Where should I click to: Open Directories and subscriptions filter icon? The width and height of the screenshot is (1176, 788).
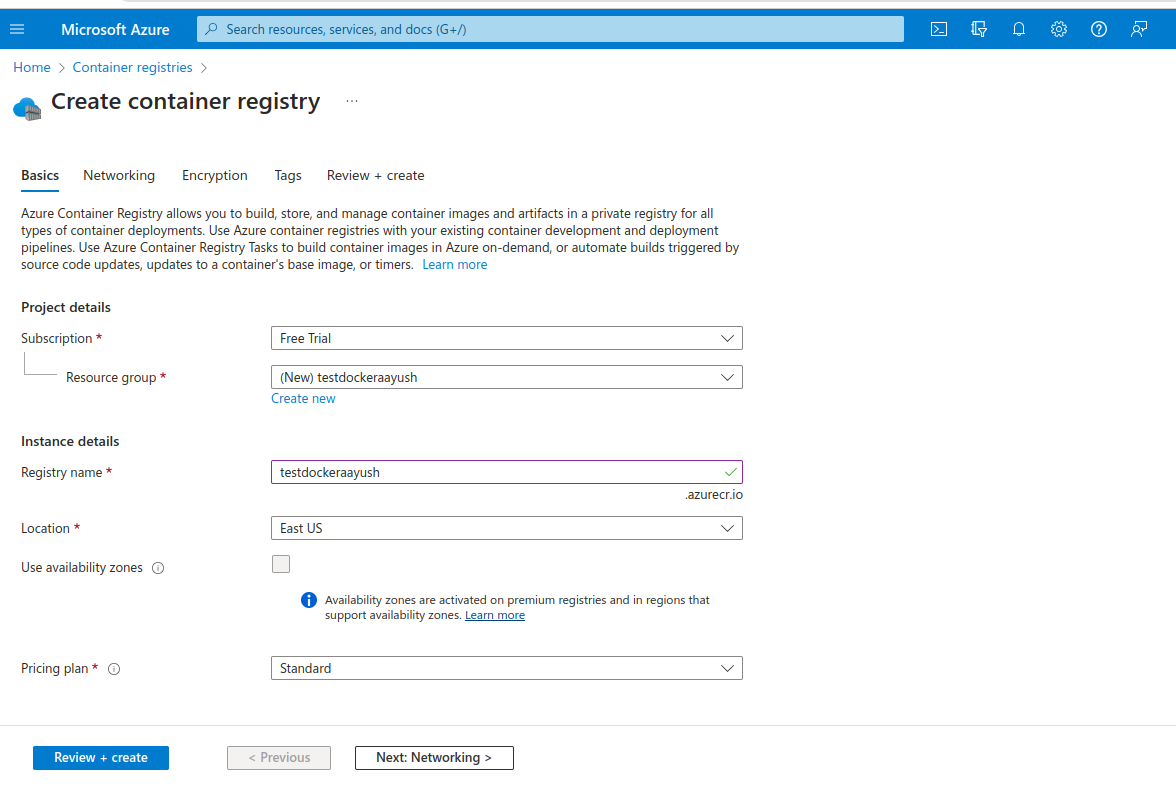[979, 29]
